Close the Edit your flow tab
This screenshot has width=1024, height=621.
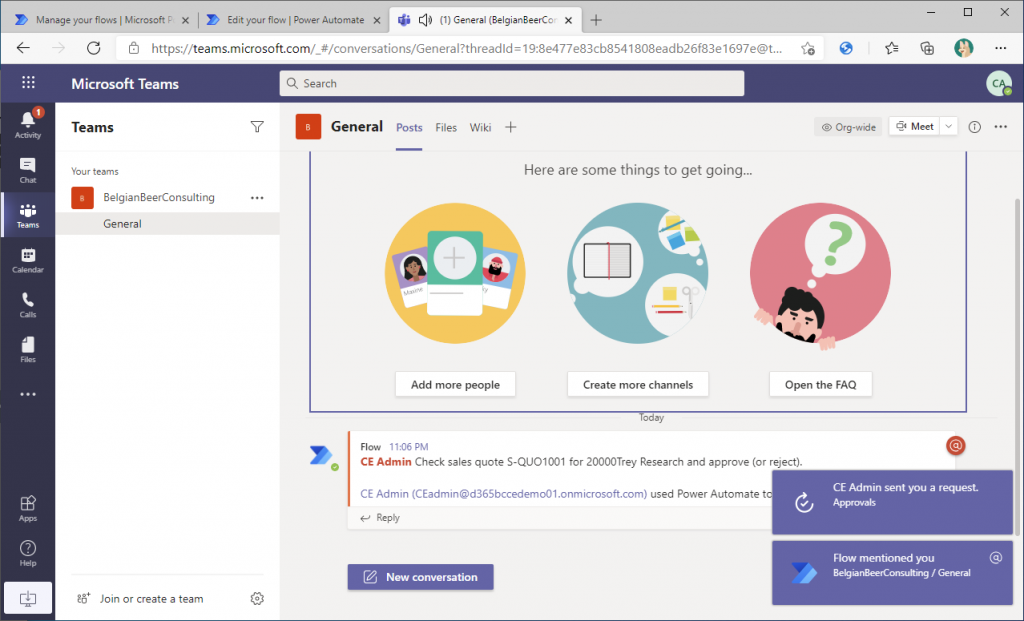[377, 20]
